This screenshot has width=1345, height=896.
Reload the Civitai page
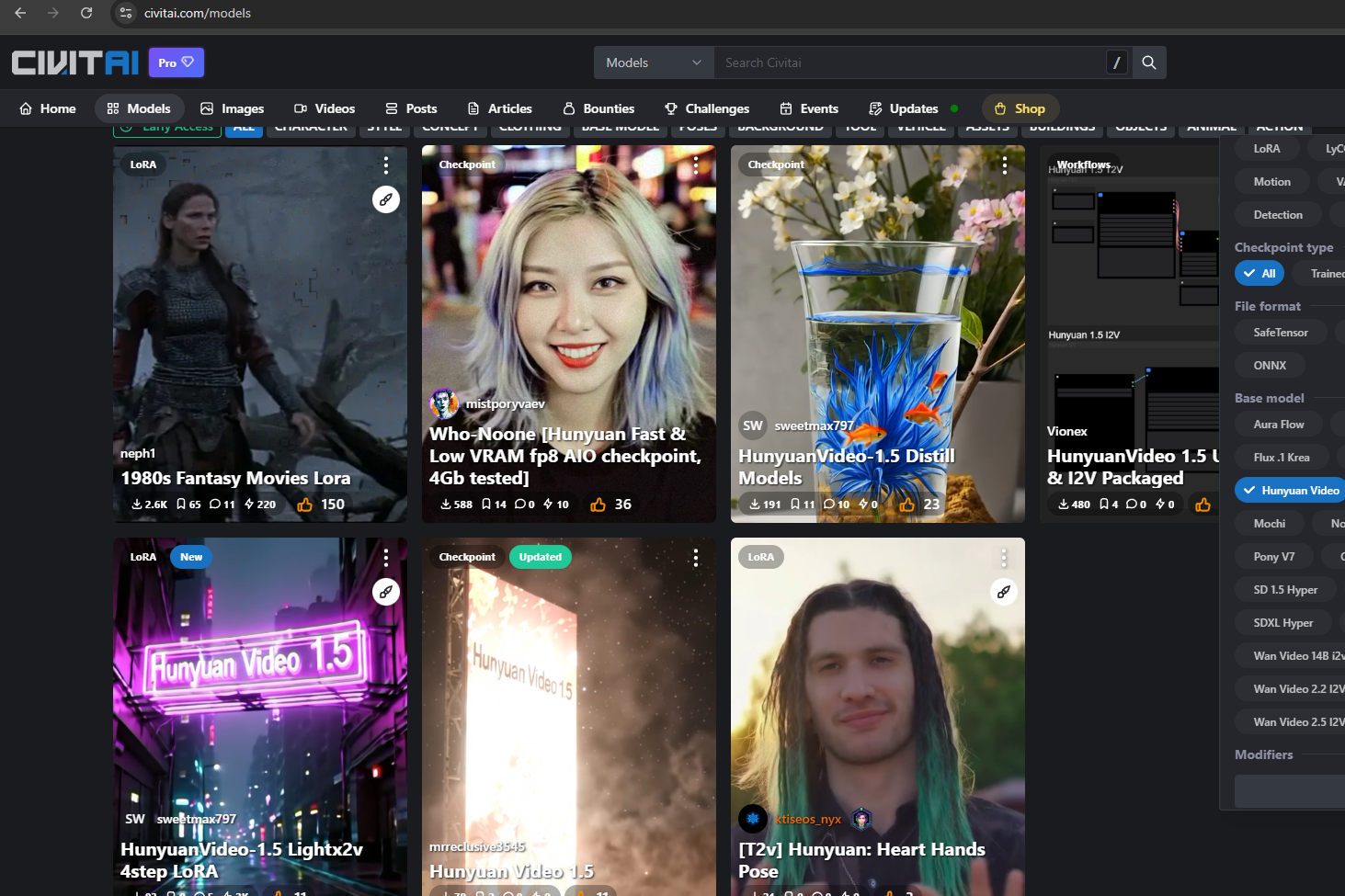coord(86,13)
